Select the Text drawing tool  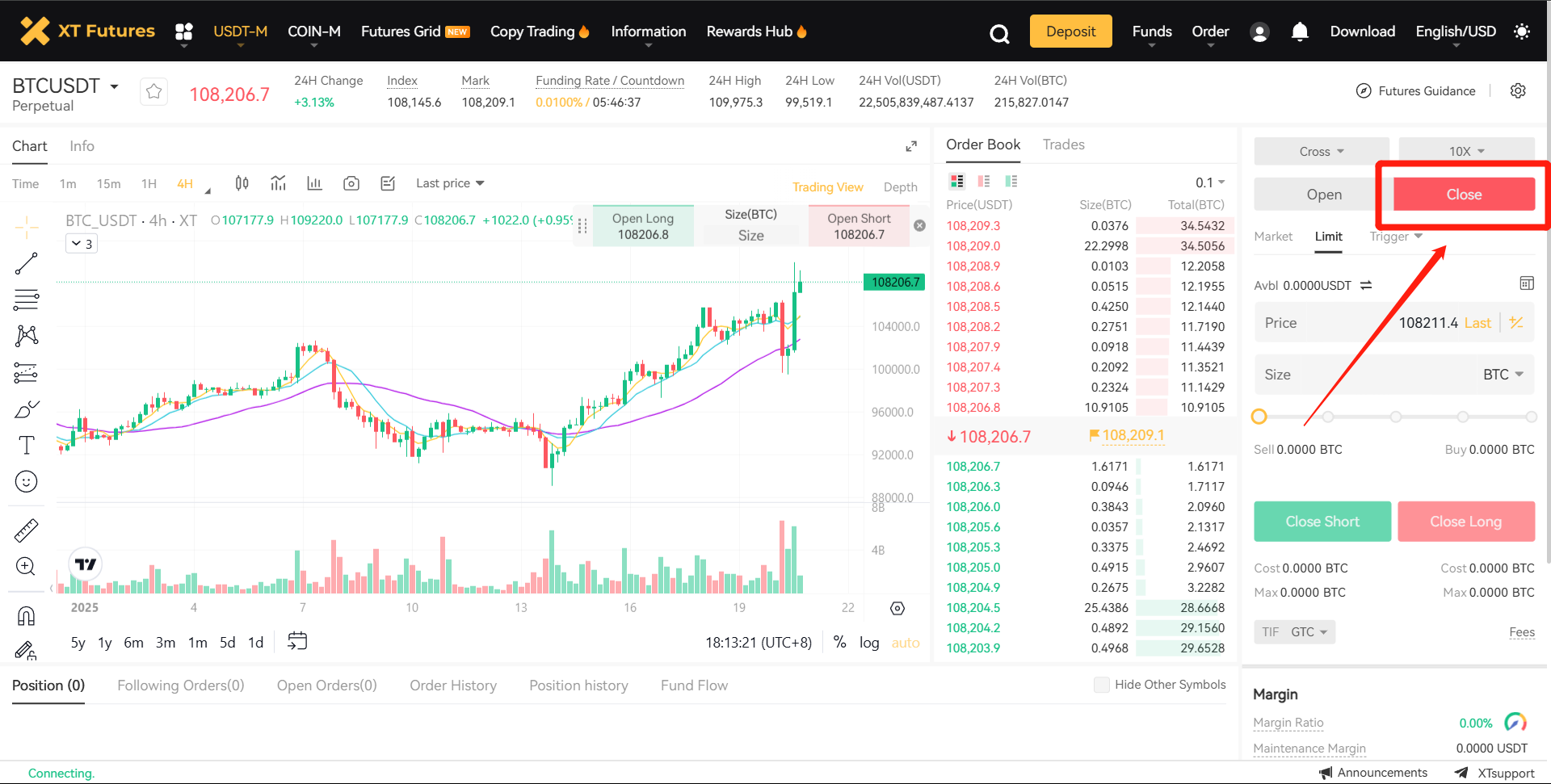point(26,445)
